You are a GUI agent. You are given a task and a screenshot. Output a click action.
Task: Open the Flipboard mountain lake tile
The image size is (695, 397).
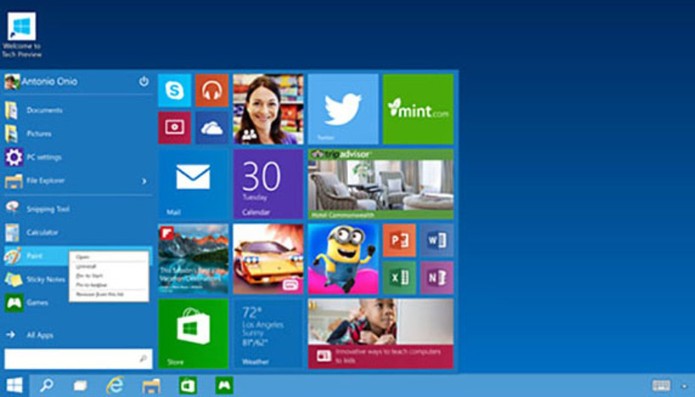(193, 259)
